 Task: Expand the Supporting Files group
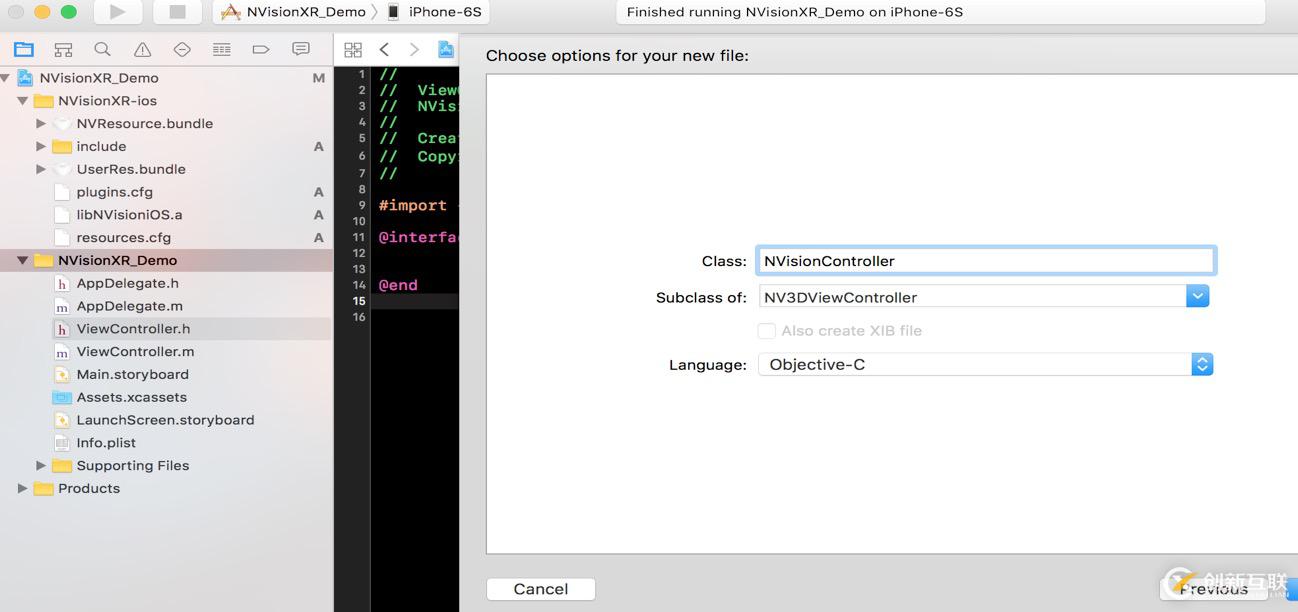(41, 466)
